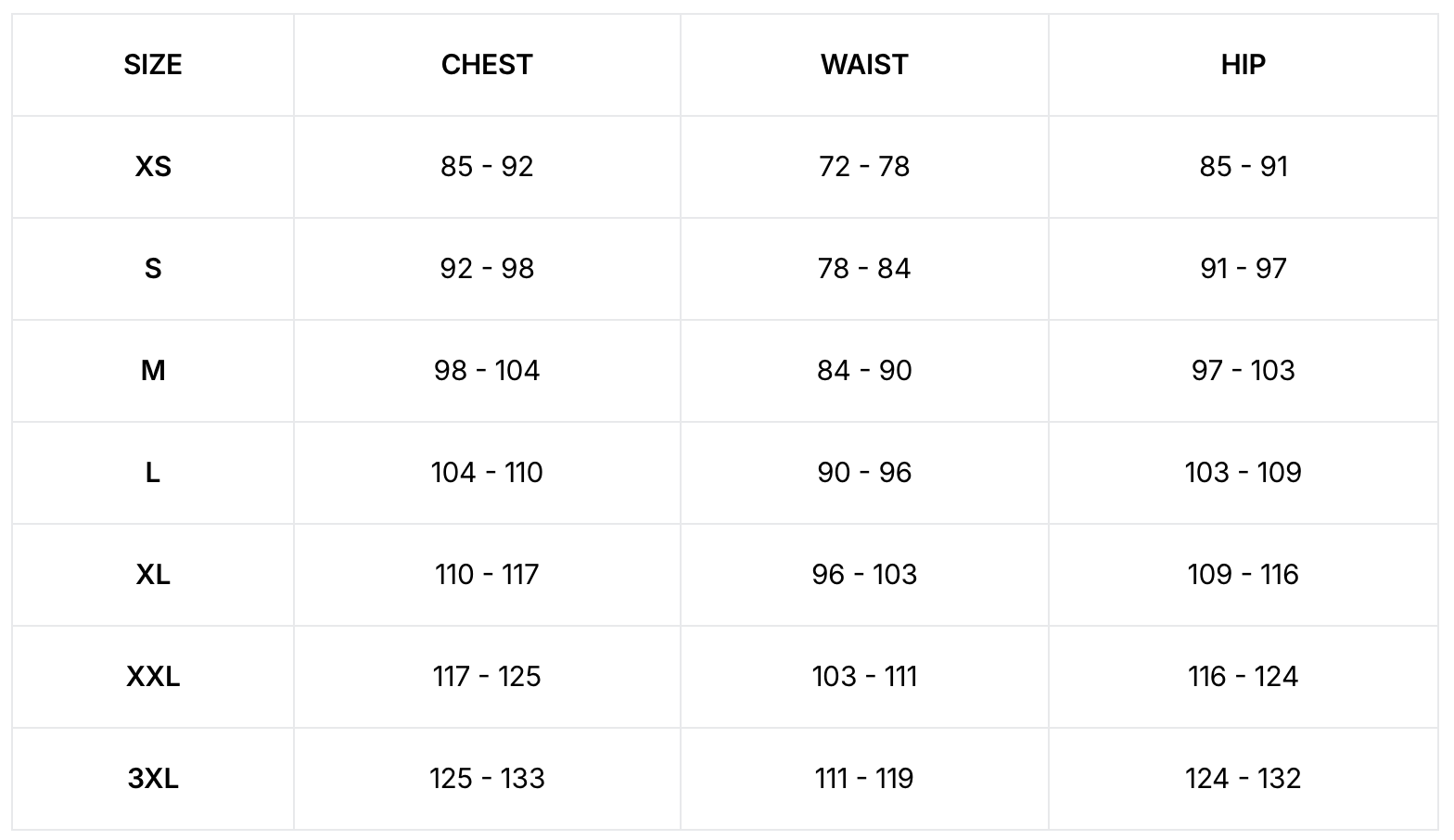
Task: Click waist value 78 - 84
Action: point(864,269)
